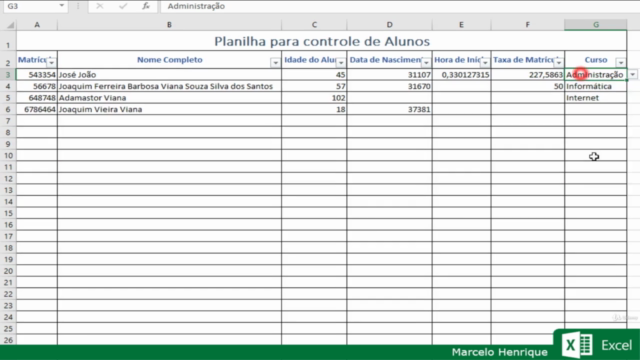The image size is (640, 360).
Task: Open the Data de Nascimento filter dropdown
Action: (x=426, y=62)
